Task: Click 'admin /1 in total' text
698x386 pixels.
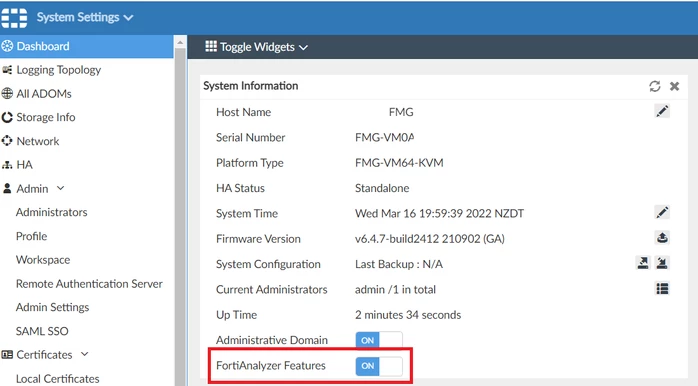Action: point(395,289)
